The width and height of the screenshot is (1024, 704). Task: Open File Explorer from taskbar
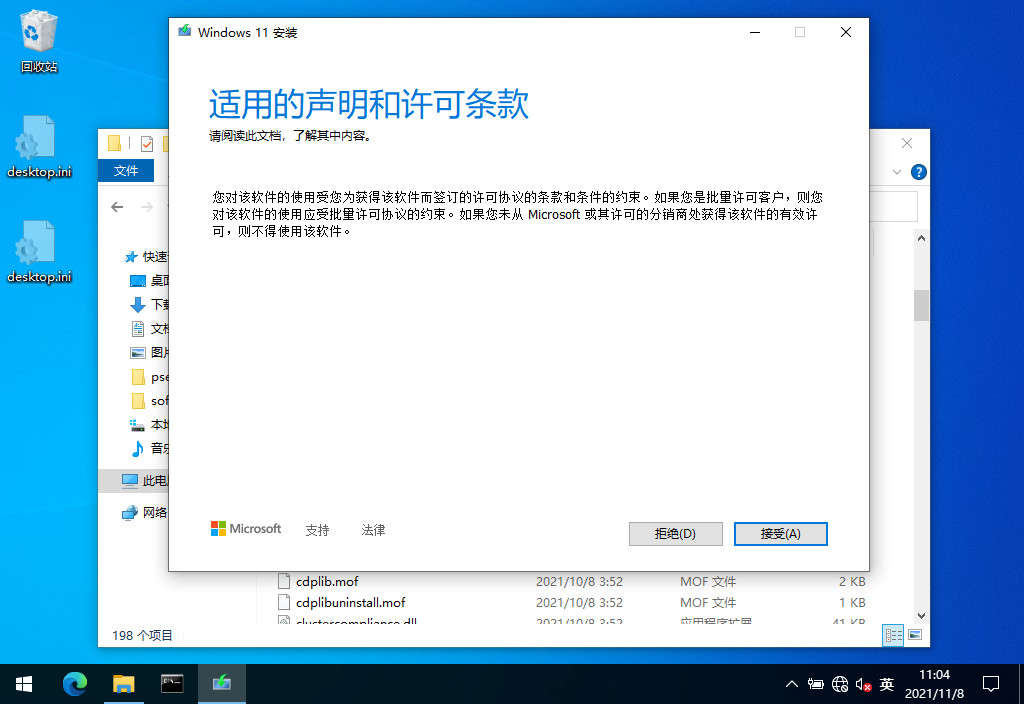click(123, 684)
